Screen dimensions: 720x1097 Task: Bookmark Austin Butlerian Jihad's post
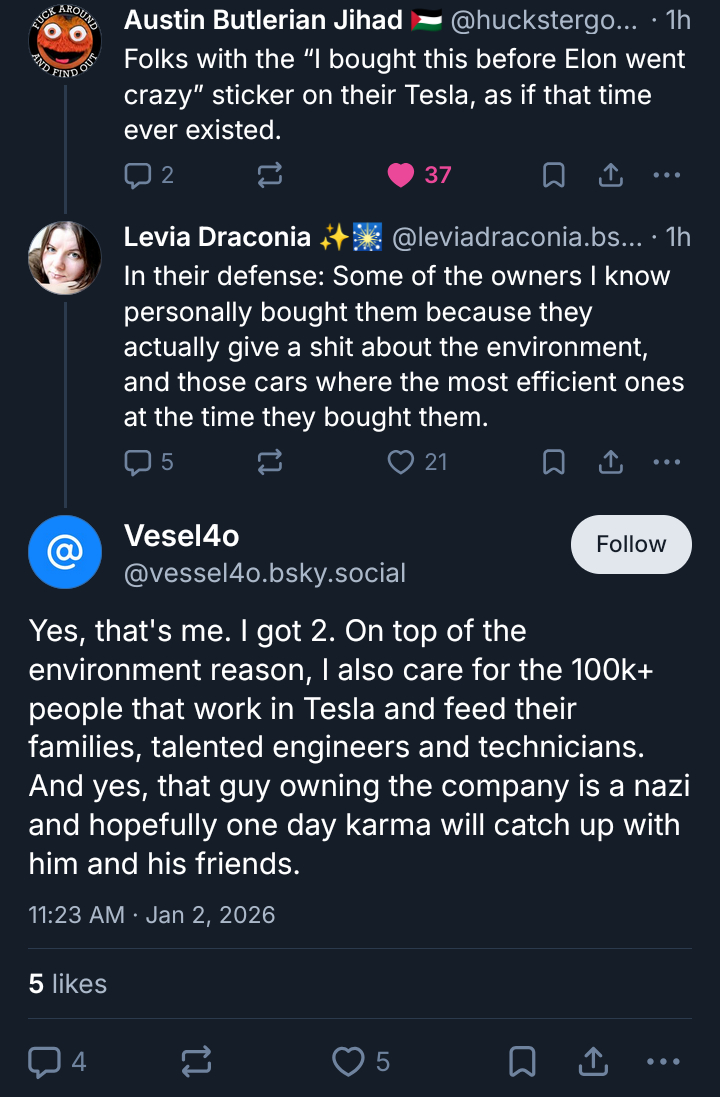point(553,176)
